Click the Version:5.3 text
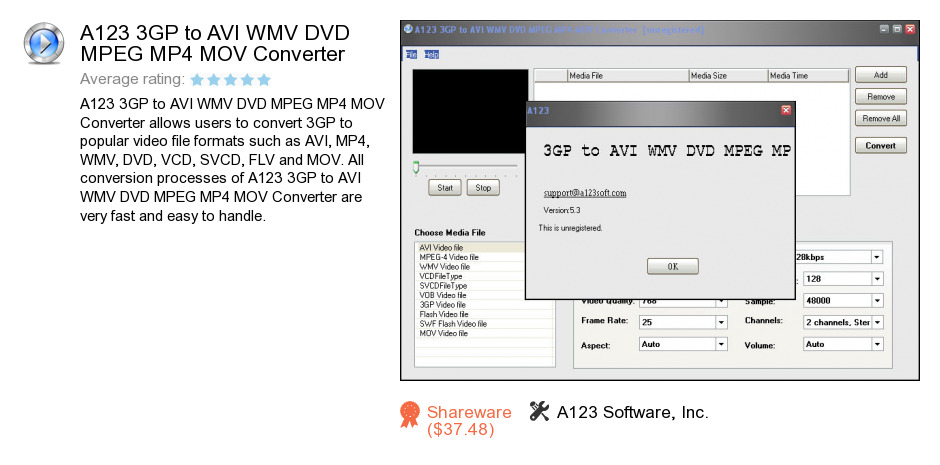Screen dimensions: 940x465 (562, 210)
